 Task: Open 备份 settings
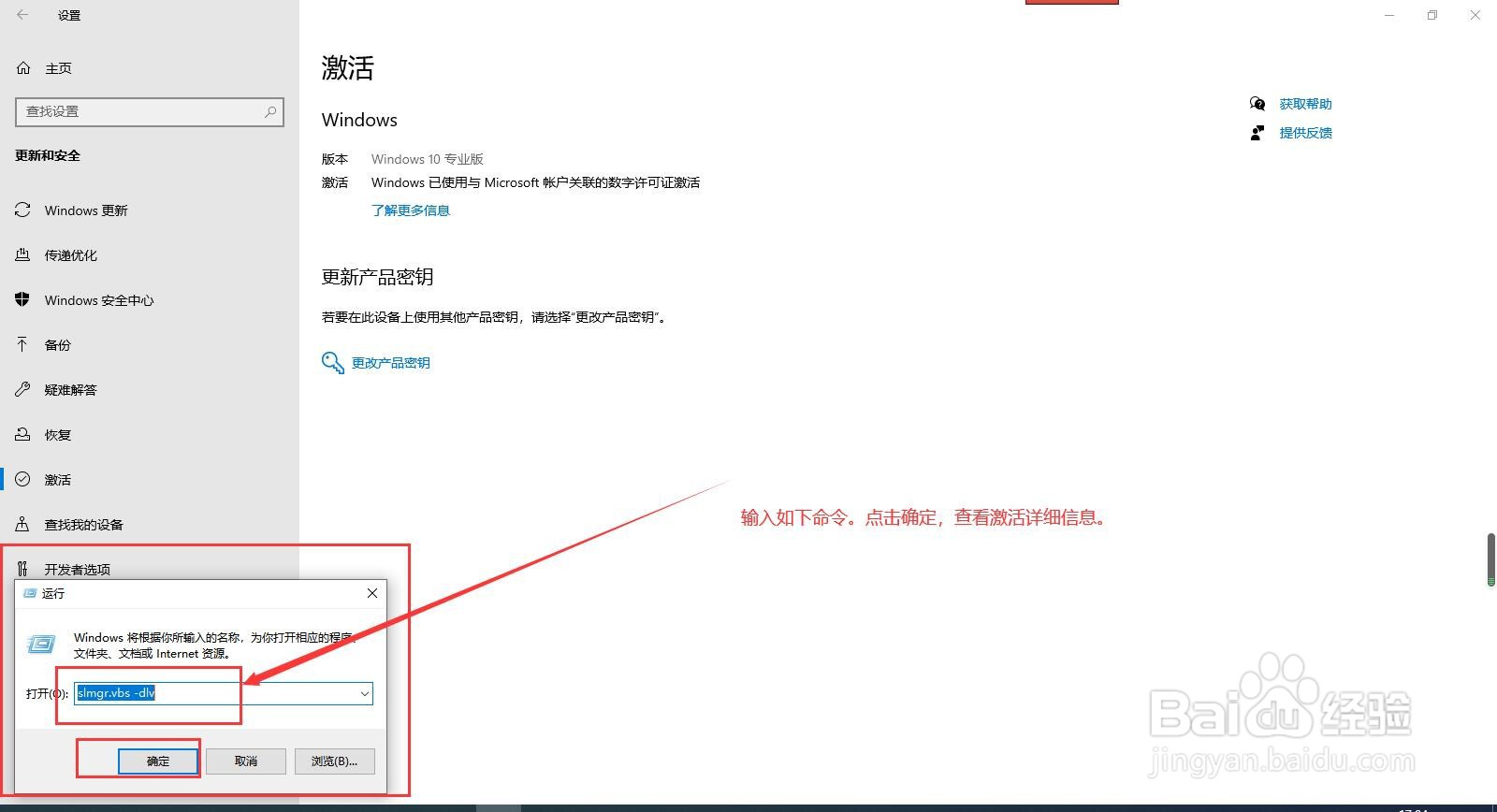pos(58,345)
